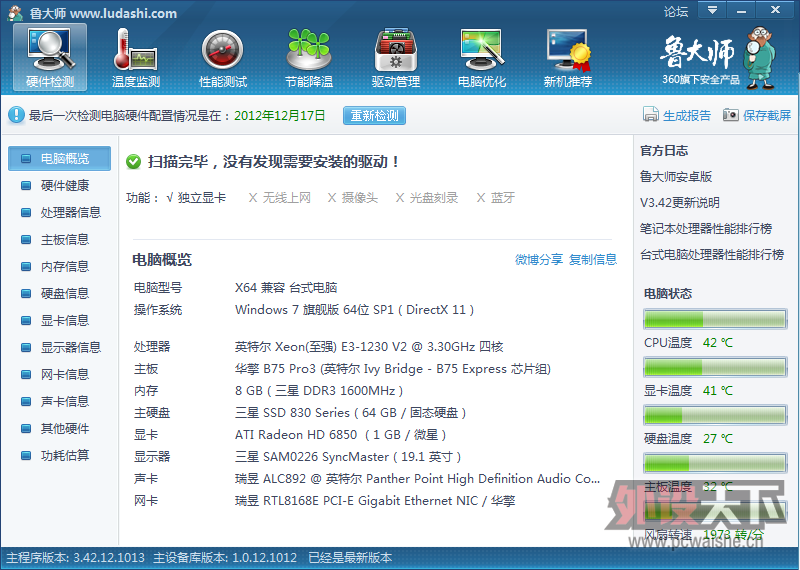This screenshot has height=570, width=800.
Task: Open the title bar dropdown menu arrow
Action: (x=712, y=10)
